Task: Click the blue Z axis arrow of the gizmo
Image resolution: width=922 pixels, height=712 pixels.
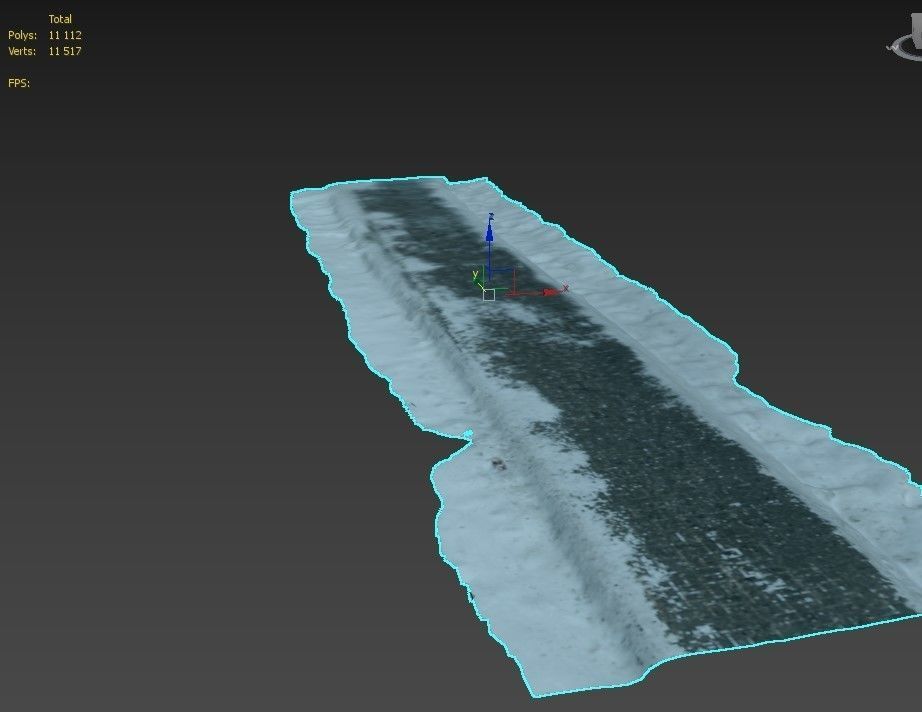Action: 489,235
